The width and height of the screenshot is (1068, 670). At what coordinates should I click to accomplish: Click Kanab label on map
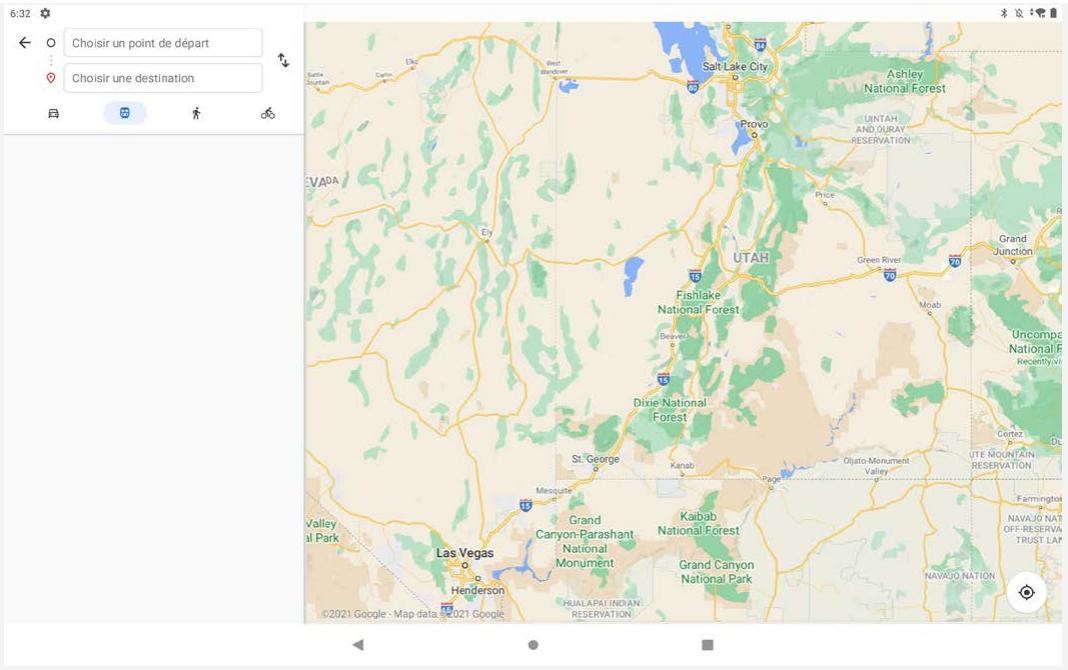[x=682, y=466]
